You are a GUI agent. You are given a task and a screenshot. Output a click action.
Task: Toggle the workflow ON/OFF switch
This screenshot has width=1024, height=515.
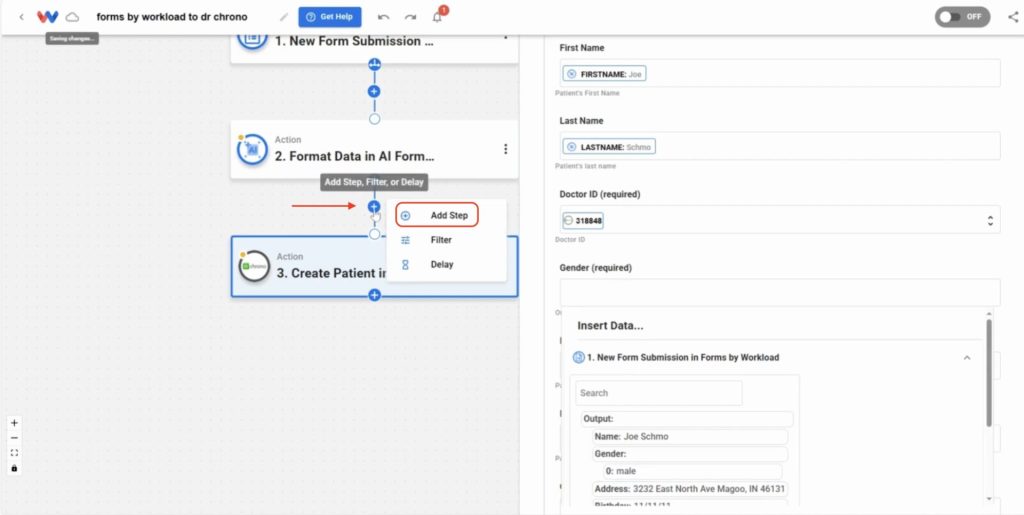[962, 17]
